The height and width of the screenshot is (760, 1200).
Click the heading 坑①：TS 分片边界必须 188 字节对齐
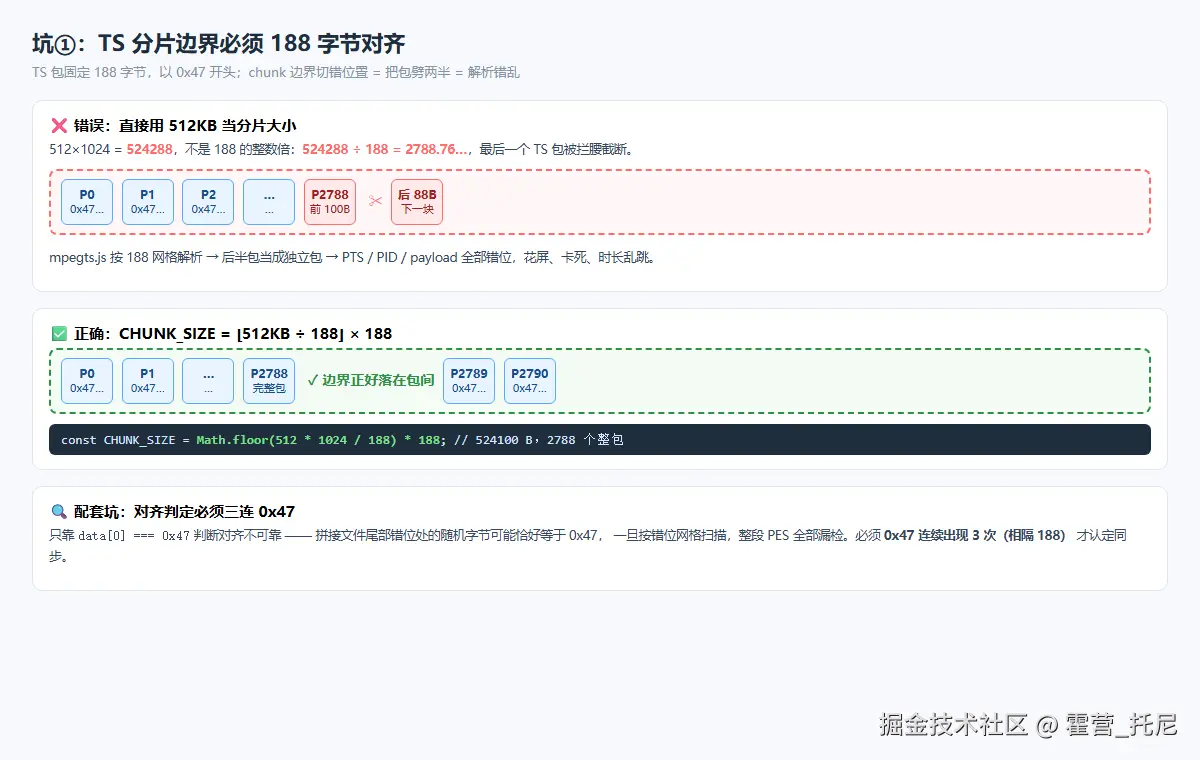(218, 44)
